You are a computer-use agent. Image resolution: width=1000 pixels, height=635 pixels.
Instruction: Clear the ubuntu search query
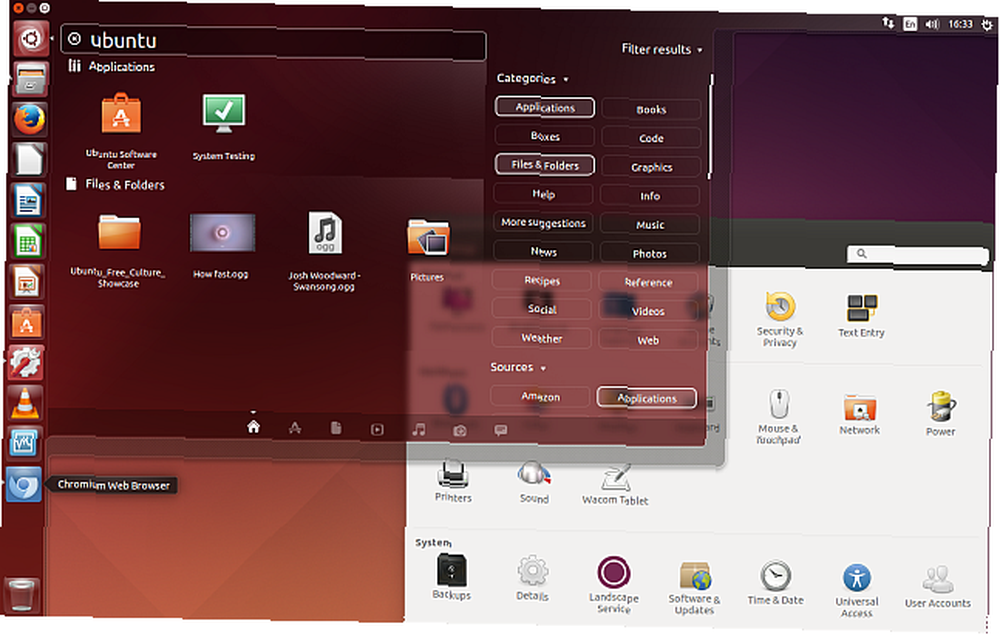tap(75, 39)
